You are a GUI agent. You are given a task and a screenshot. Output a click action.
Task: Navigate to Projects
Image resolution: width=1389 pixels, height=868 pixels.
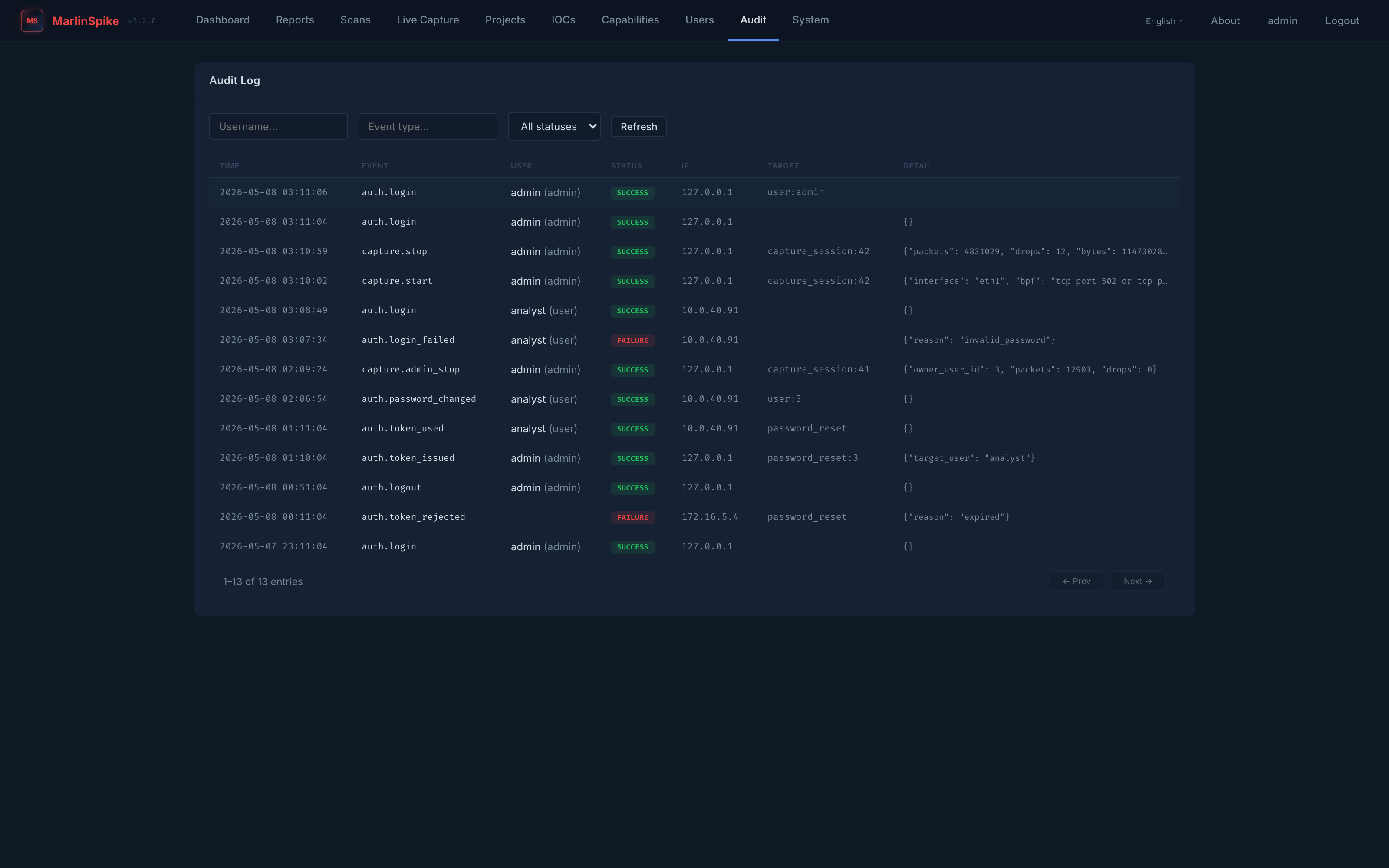coord(505,20)
